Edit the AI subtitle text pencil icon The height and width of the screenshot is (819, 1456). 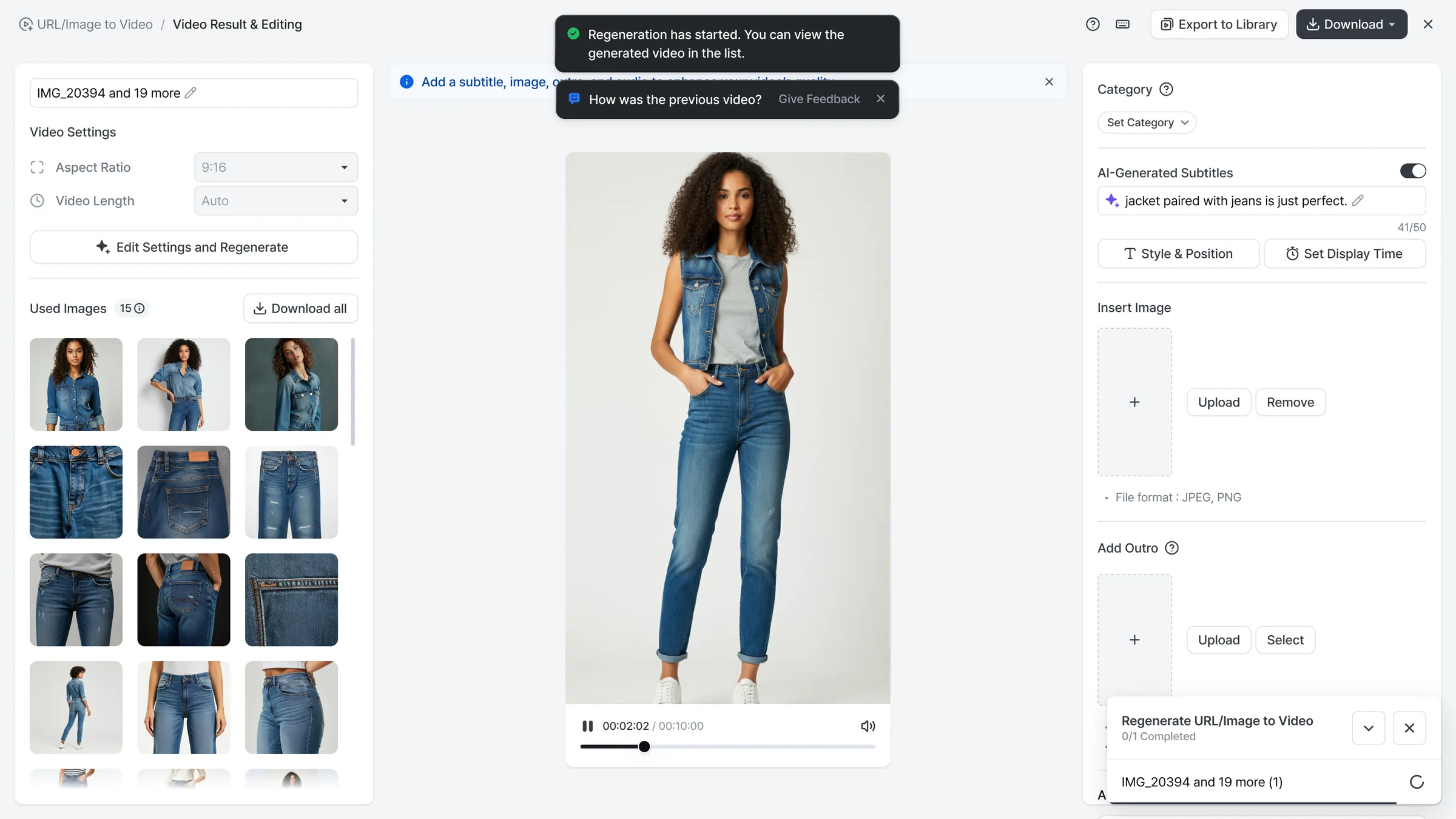(x=1358, y=200)
